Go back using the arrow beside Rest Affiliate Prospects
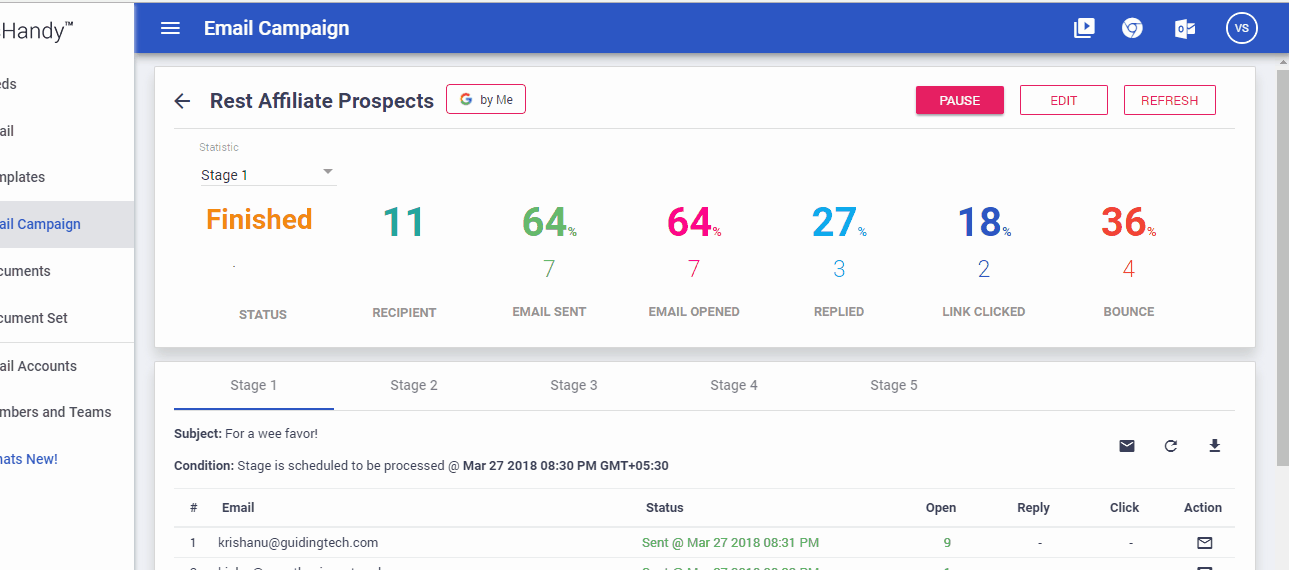 tap(182, 101)
